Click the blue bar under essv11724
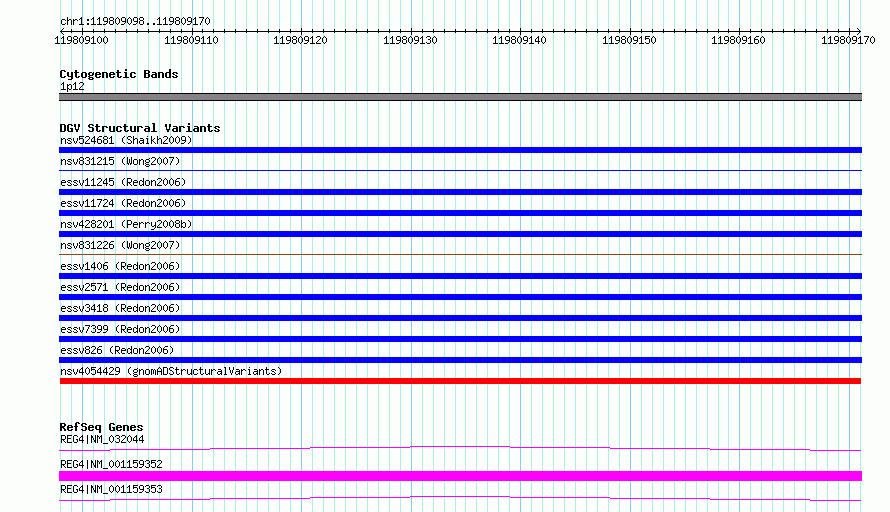 [x=460, y=213]
